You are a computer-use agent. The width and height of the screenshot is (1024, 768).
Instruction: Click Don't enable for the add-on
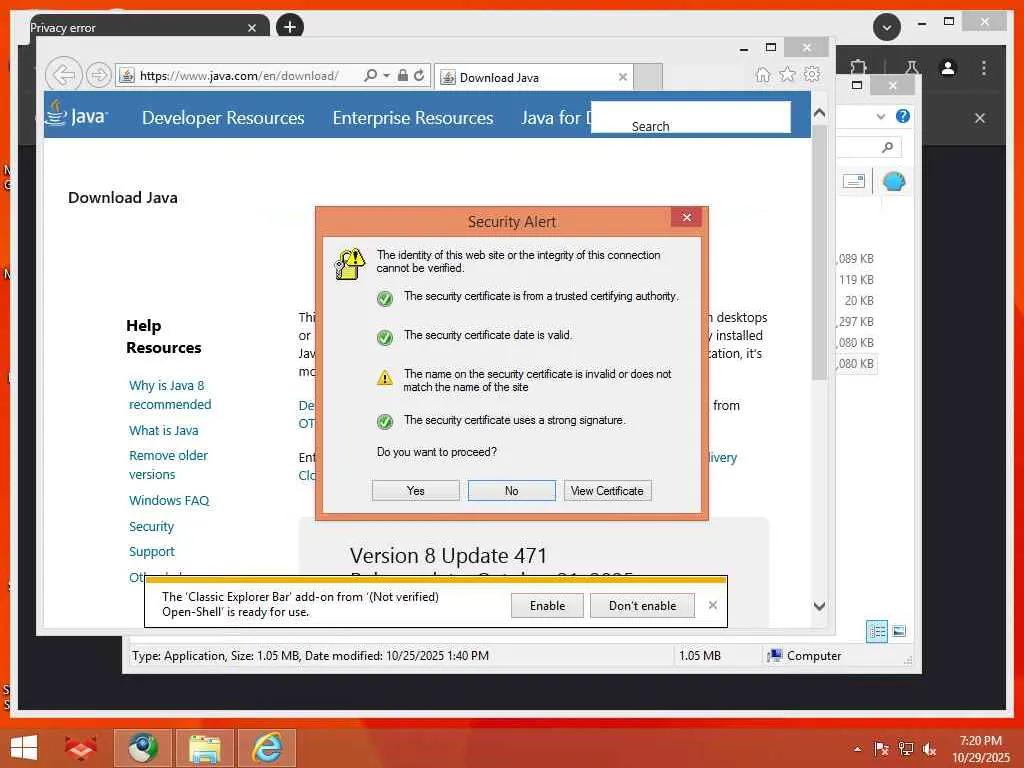642,605
